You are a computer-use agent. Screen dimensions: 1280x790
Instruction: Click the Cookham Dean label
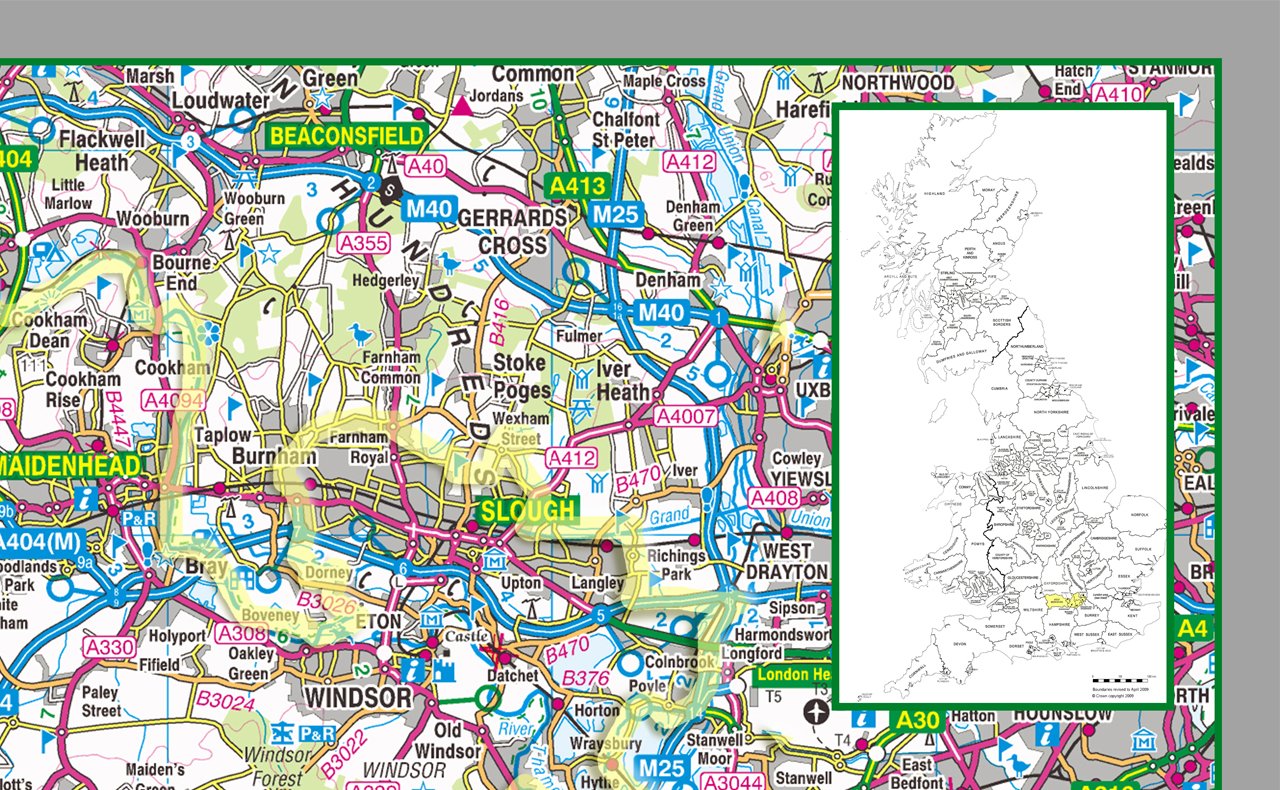51,331
